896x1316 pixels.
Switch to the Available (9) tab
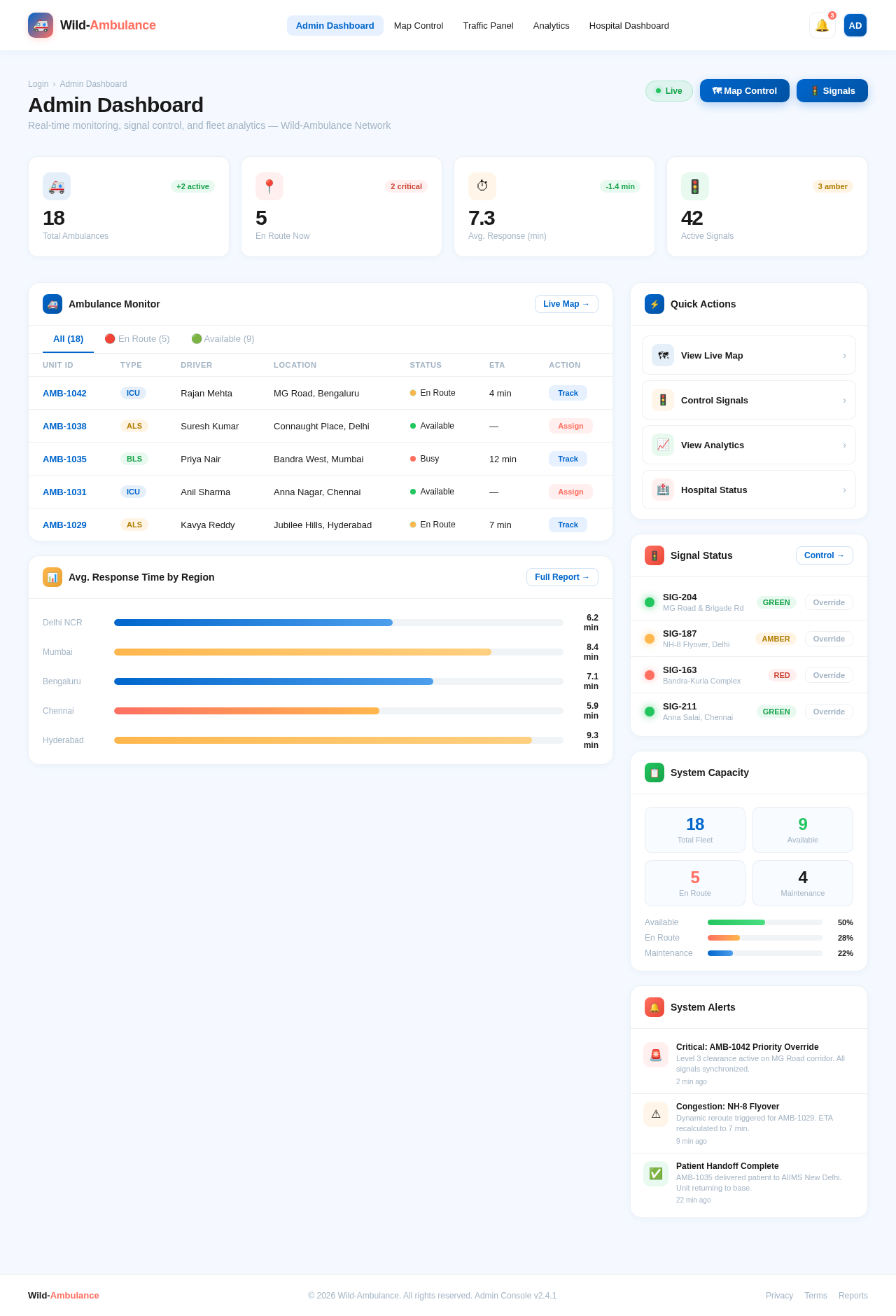[x=223, y=339]
